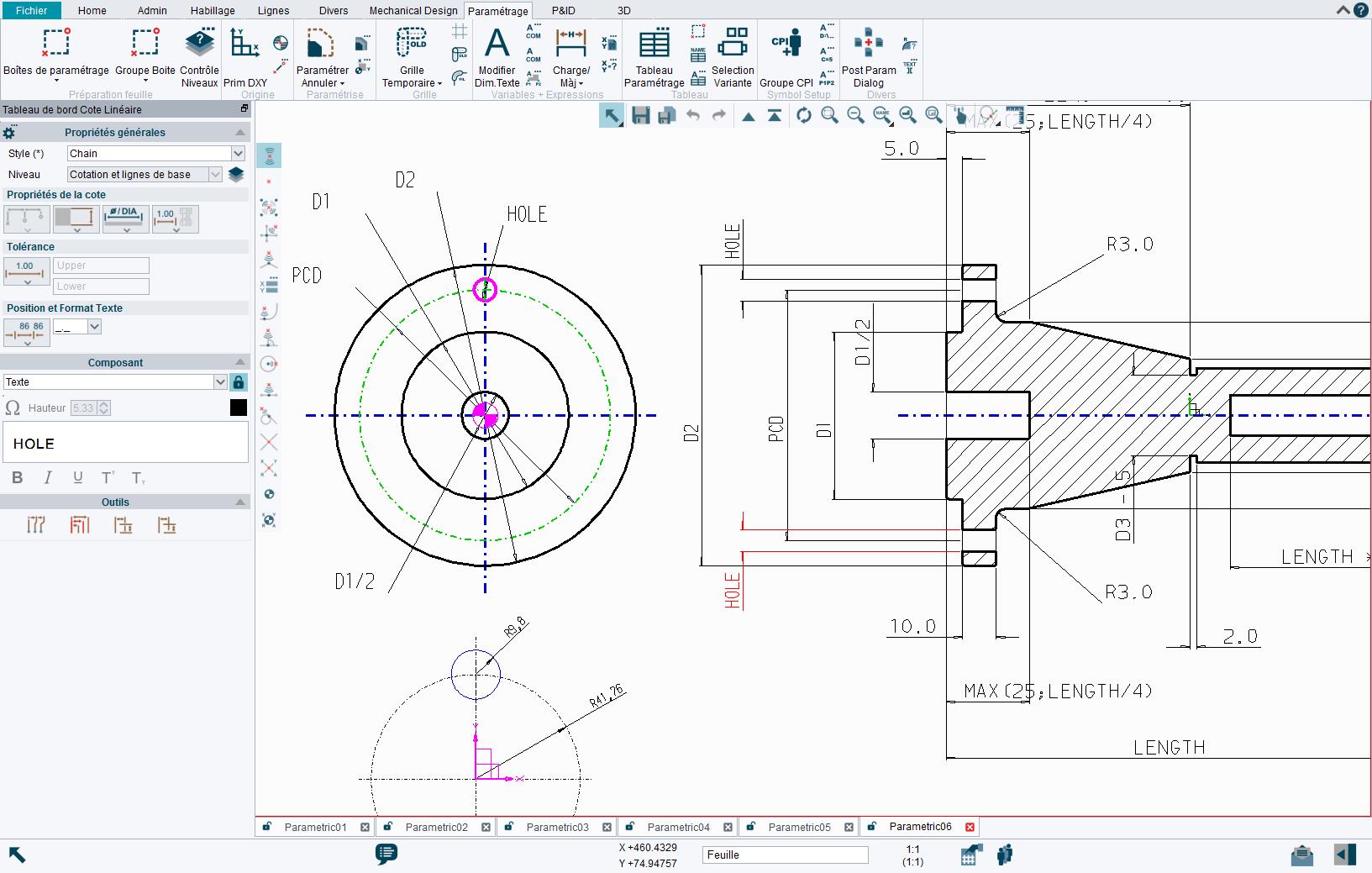Click the black text color swatch
1372x873 pixels.
(238, 408)
